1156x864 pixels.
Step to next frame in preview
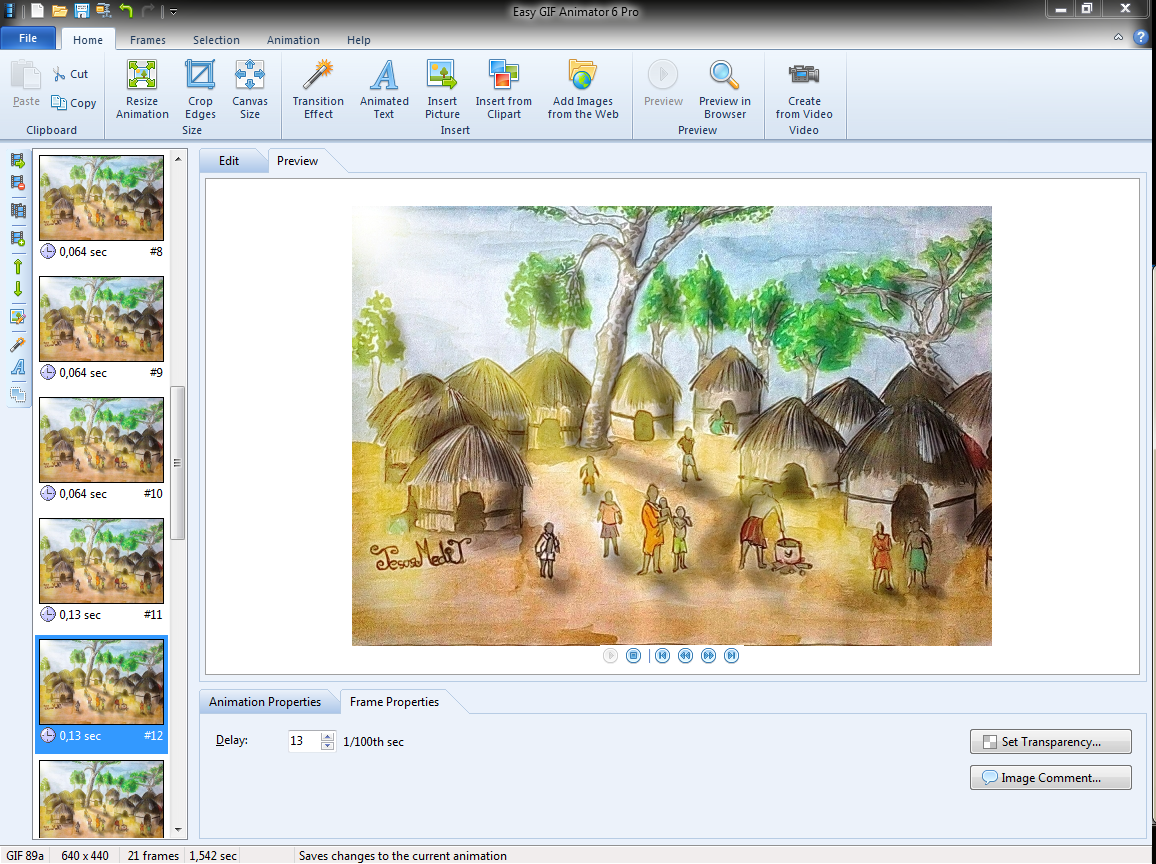[708, 655]
